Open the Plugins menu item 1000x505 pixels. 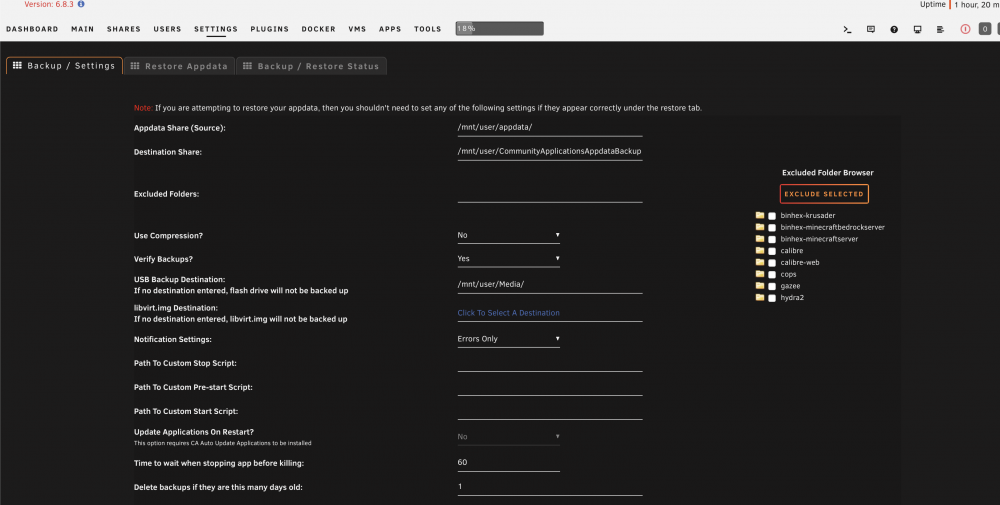coord(269,29)
